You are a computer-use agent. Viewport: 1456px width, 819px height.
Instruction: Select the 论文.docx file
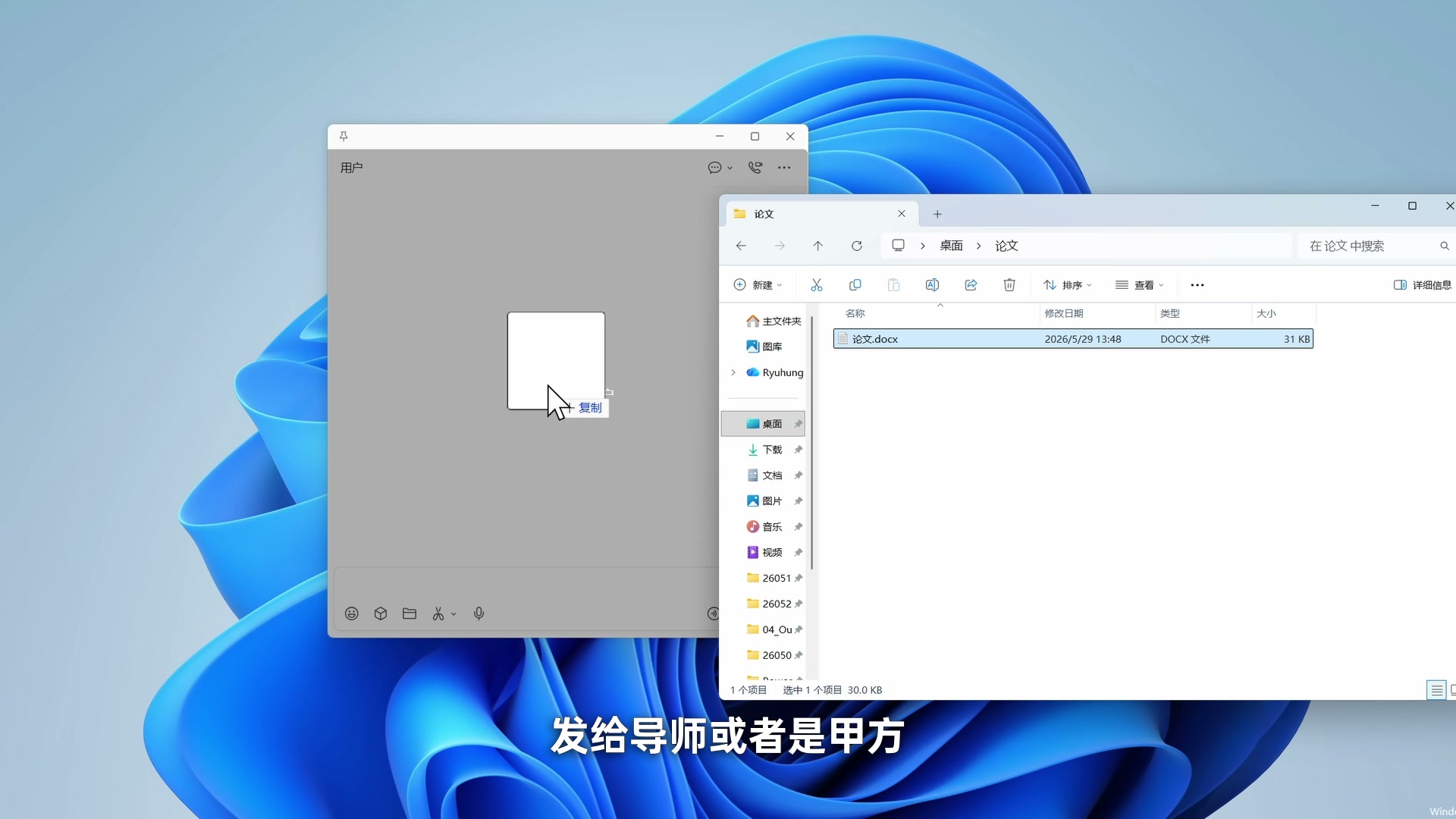[1073, 339]
